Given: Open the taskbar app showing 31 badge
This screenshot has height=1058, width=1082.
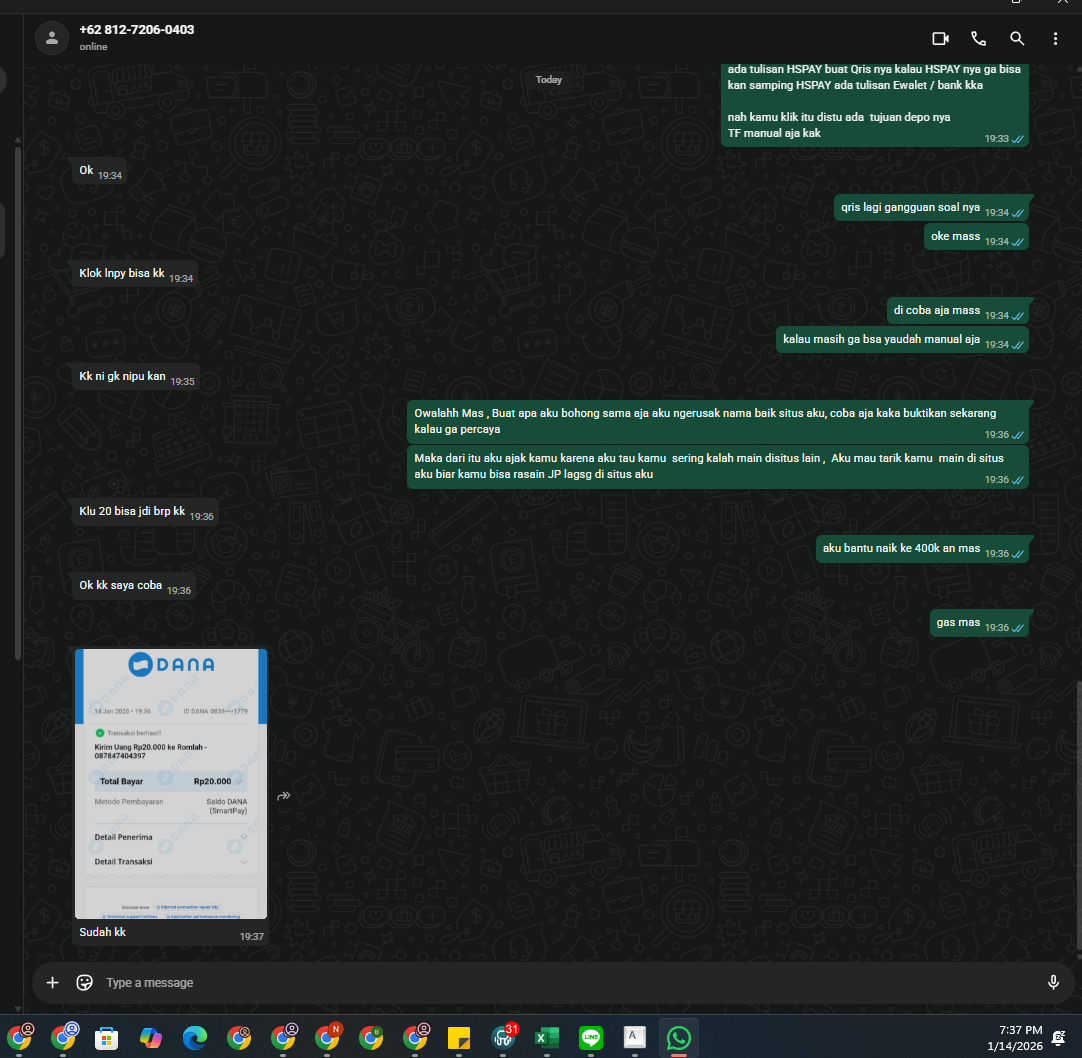Looking at the screenshot, I should coord(503,1037).
